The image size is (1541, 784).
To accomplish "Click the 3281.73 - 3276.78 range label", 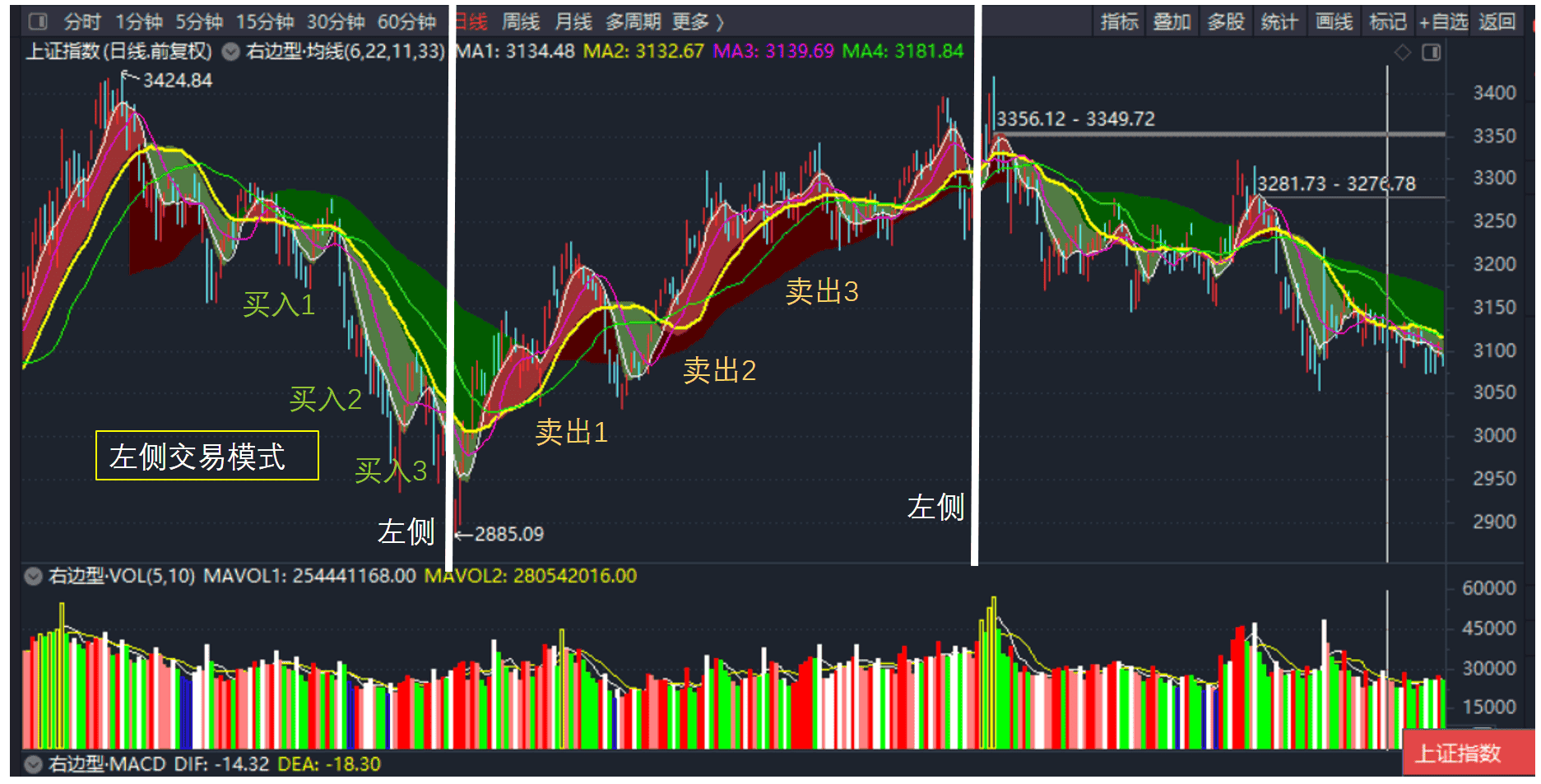I will pyautogui.click(x=1337, y=184).
